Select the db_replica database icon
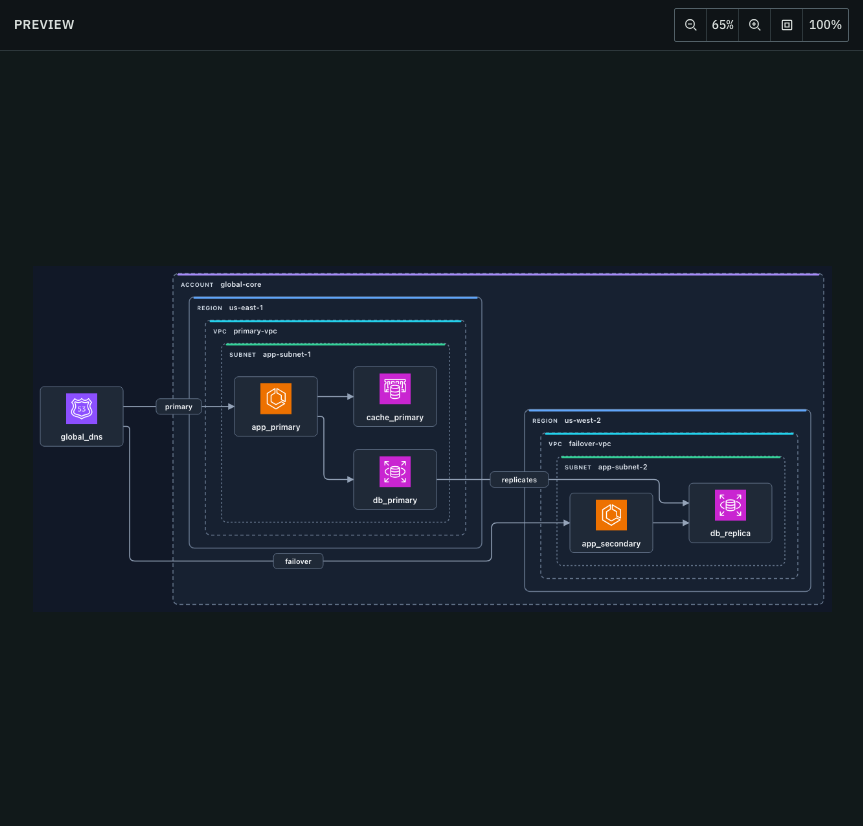 point(730,505)
